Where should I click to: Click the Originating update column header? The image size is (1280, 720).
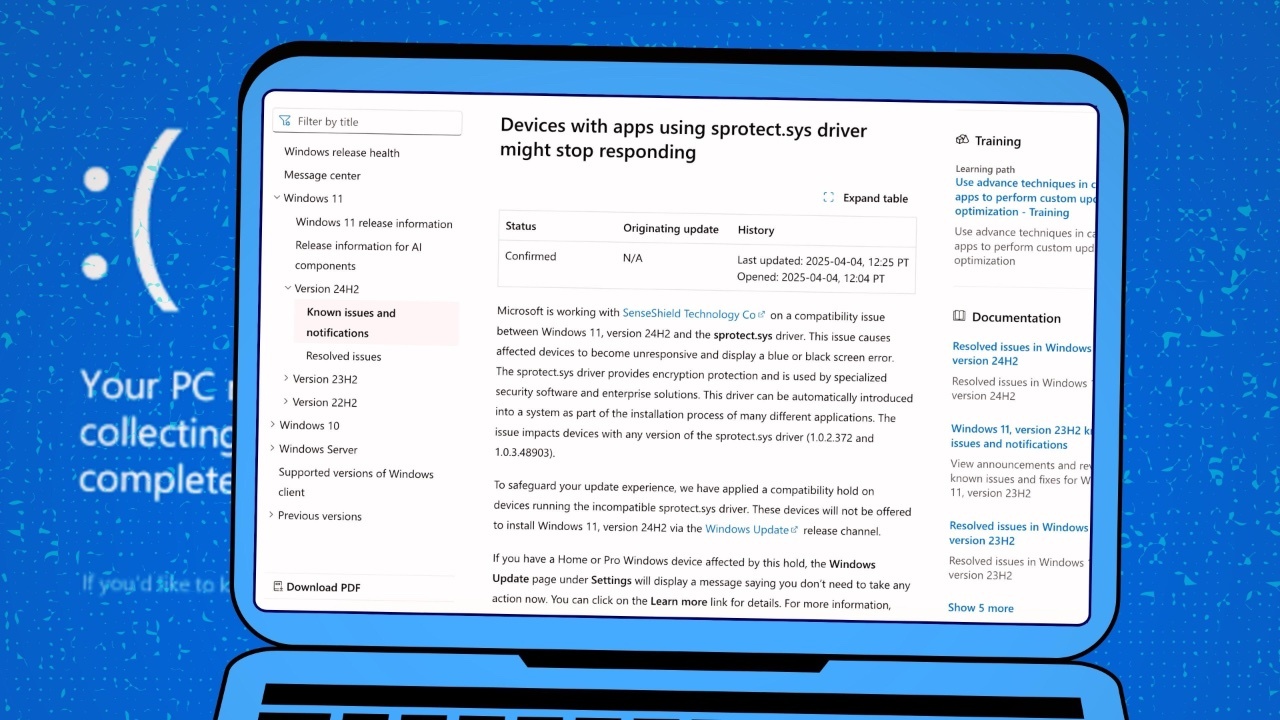671,229
